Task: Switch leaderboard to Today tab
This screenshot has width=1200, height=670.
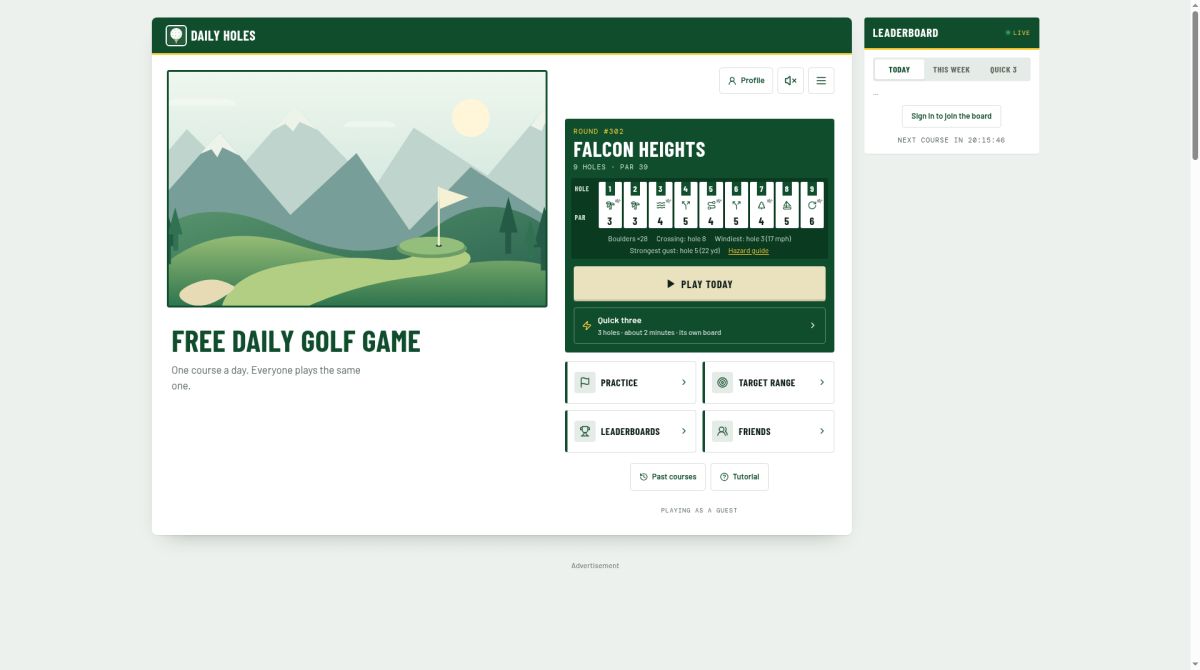Action: click(x=899, y=70)
